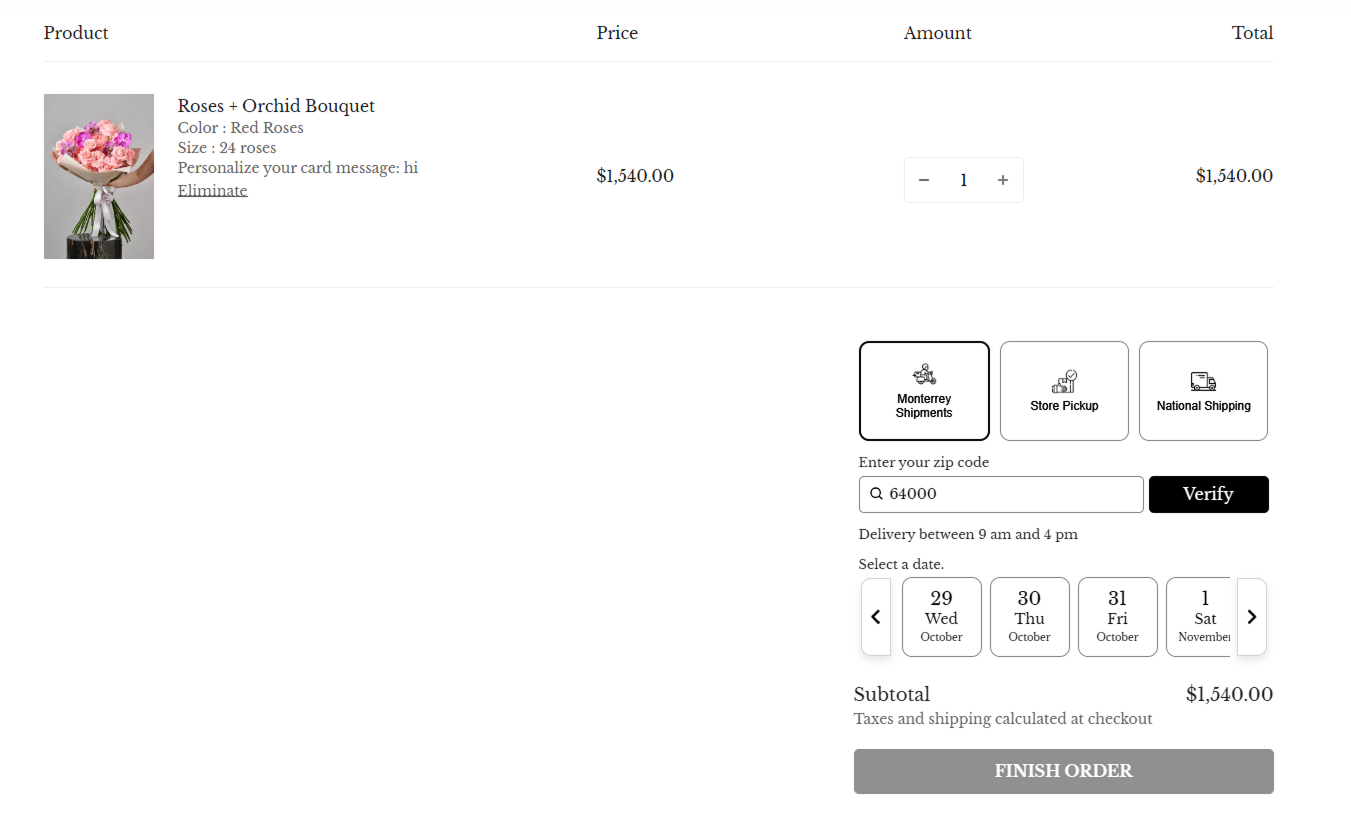Viewport: 1351px width, 824px height.
Task: Increase bouquet quantity with the plus icon
Action: point(1002,180)
